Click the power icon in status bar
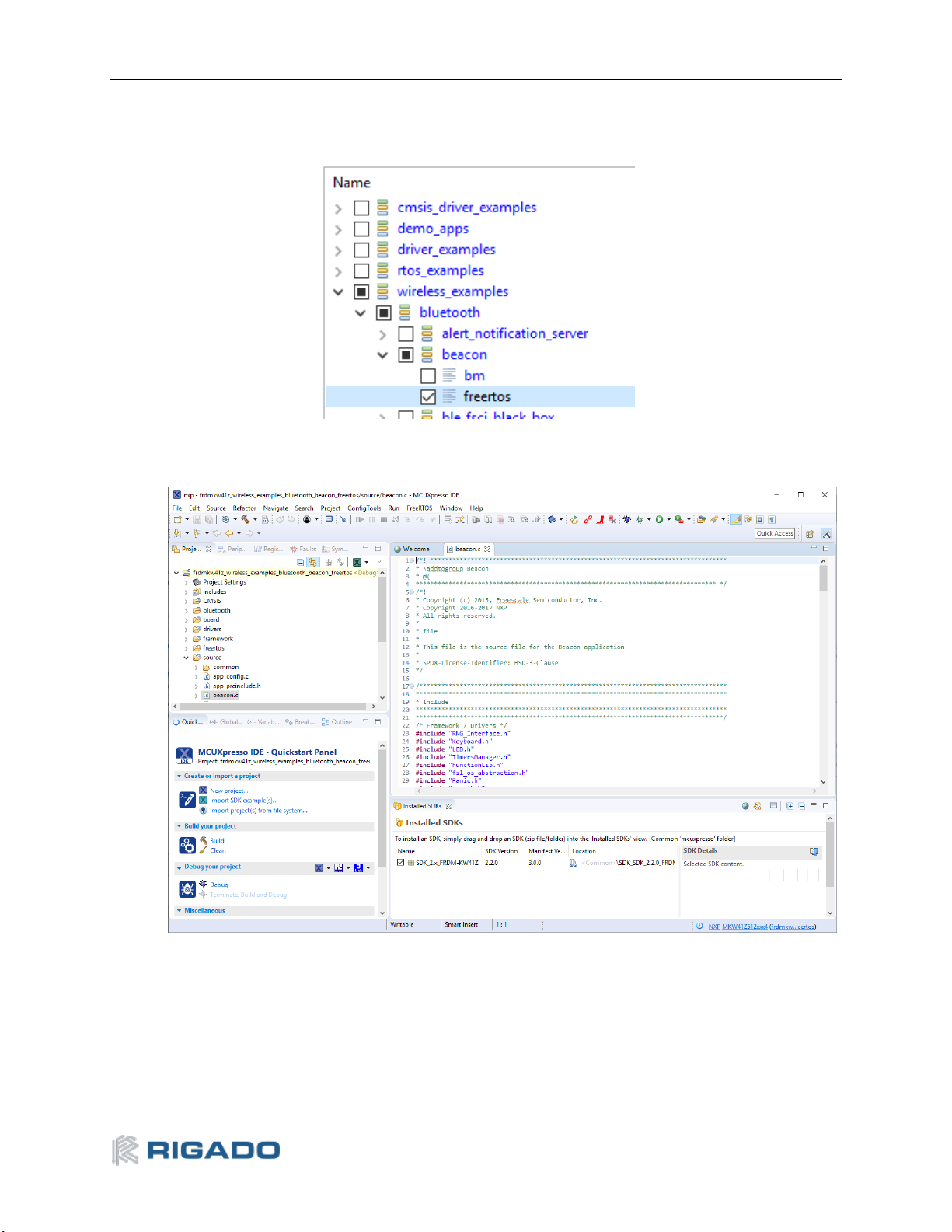This screenshot has height=1232, width=952. pyautogui.click(x=699, y=927)
